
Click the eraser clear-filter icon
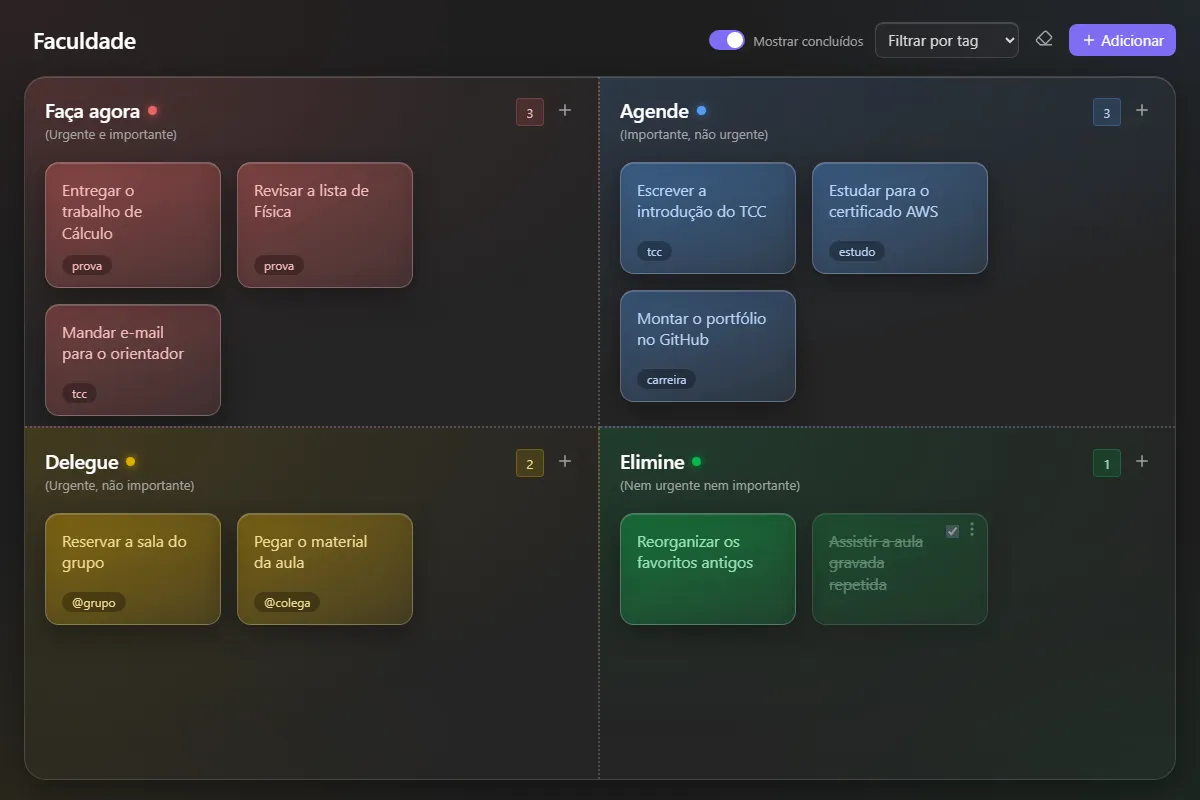click(x=1044, y=39)
